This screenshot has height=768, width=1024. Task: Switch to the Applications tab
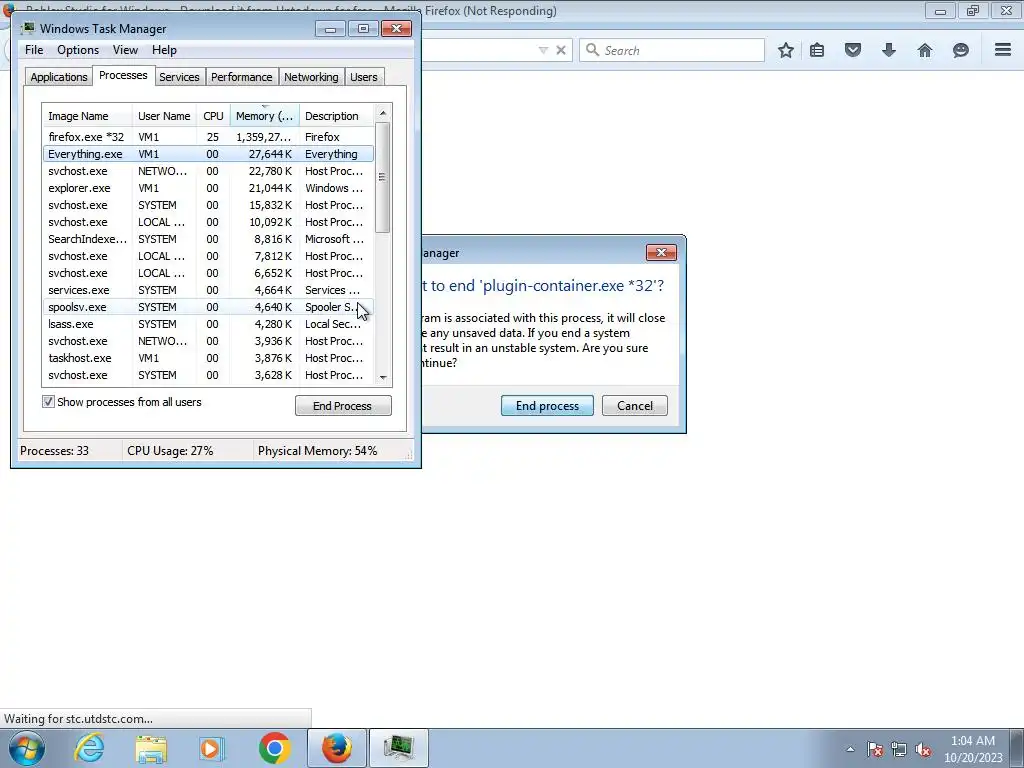coord(59,77)
